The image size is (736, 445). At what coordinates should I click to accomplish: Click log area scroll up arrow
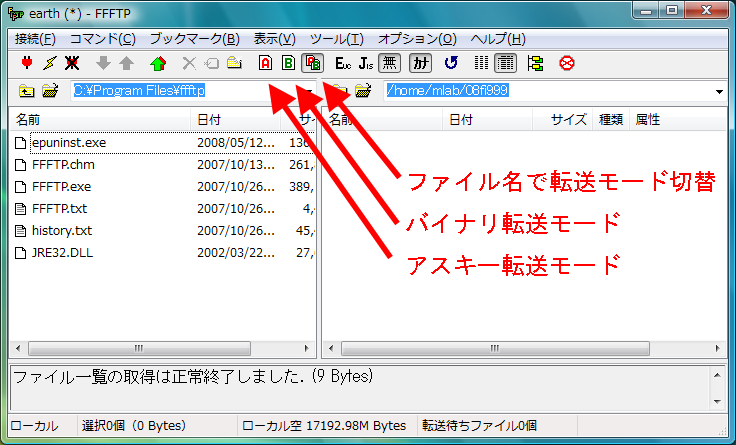[717, 375]
